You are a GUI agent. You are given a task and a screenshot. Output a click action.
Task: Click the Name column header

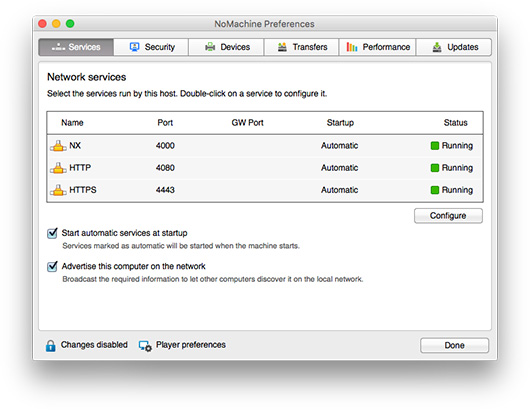(x=72, y=123)
